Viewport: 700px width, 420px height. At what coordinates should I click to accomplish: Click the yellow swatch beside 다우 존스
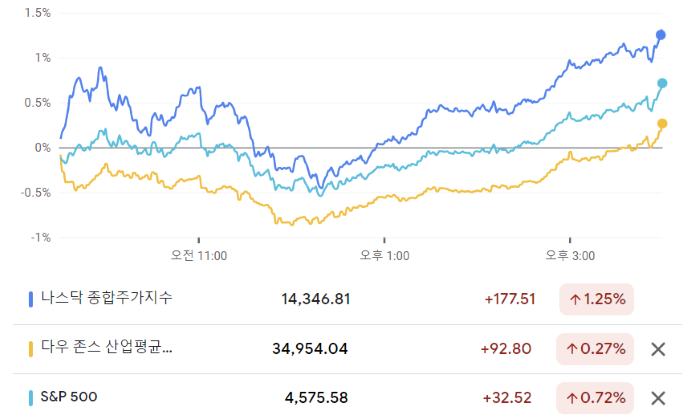point(31,349)
